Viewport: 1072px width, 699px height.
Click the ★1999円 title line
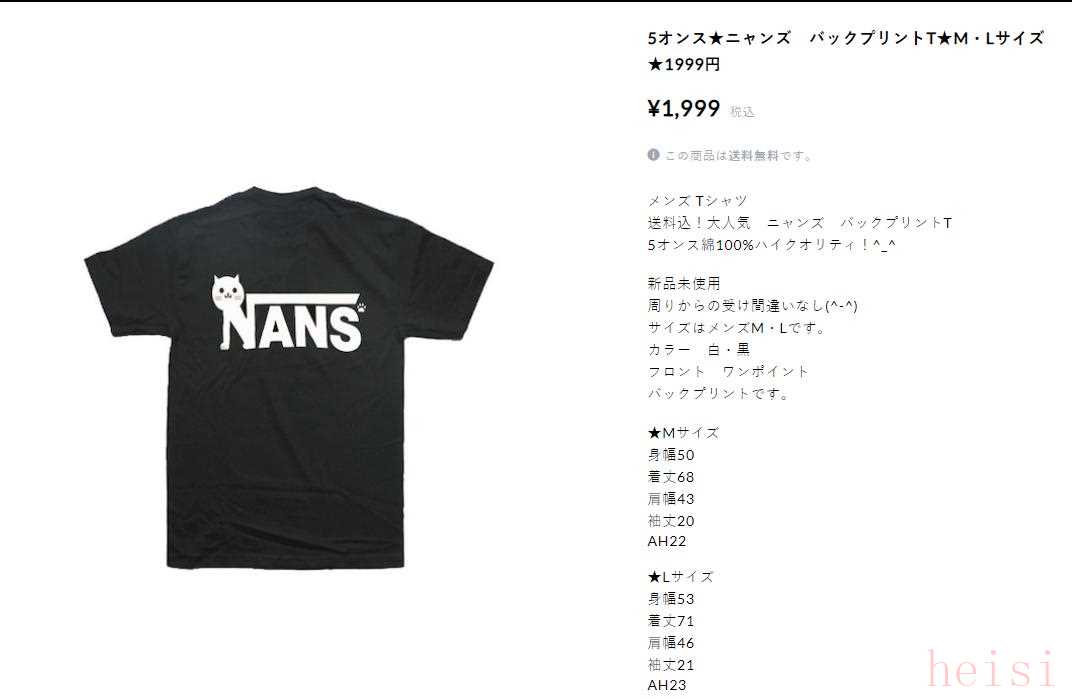[x=684, y=65]
